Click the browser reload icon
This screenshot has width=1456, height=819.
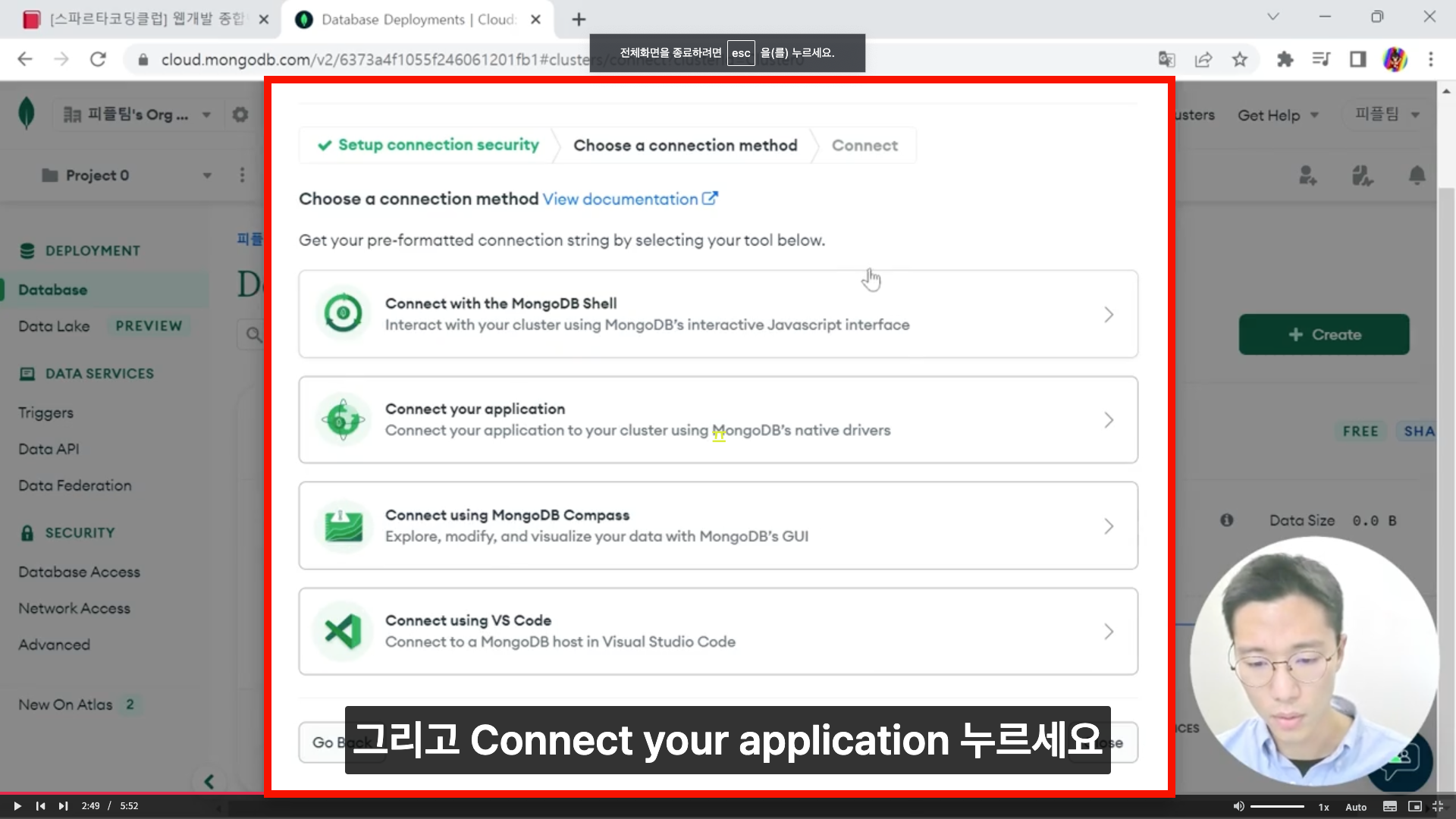click(98, 59)
